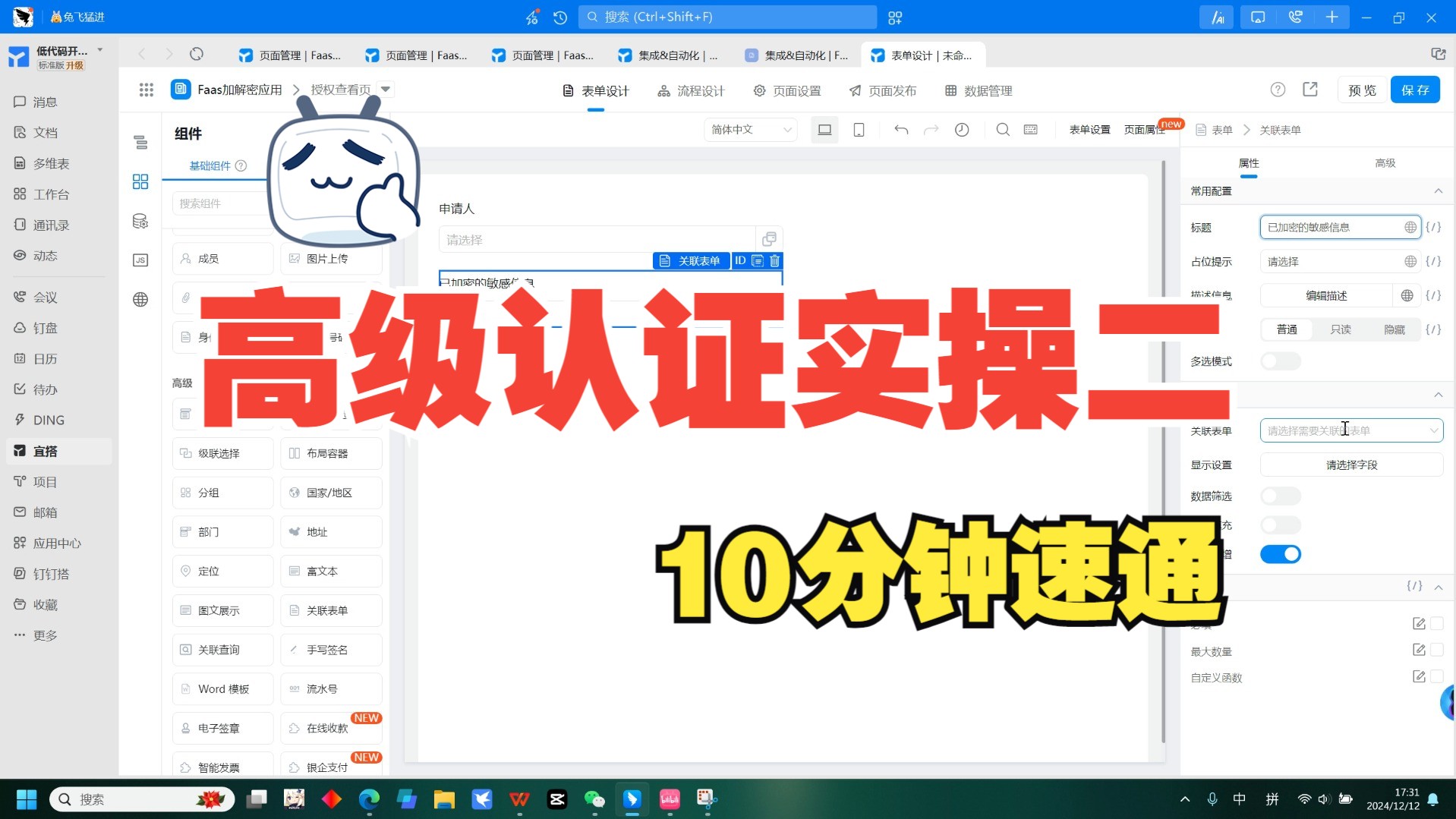Switch to the 页面发布 tab
The image size is (1456, 819).
(x=883, y=90)
